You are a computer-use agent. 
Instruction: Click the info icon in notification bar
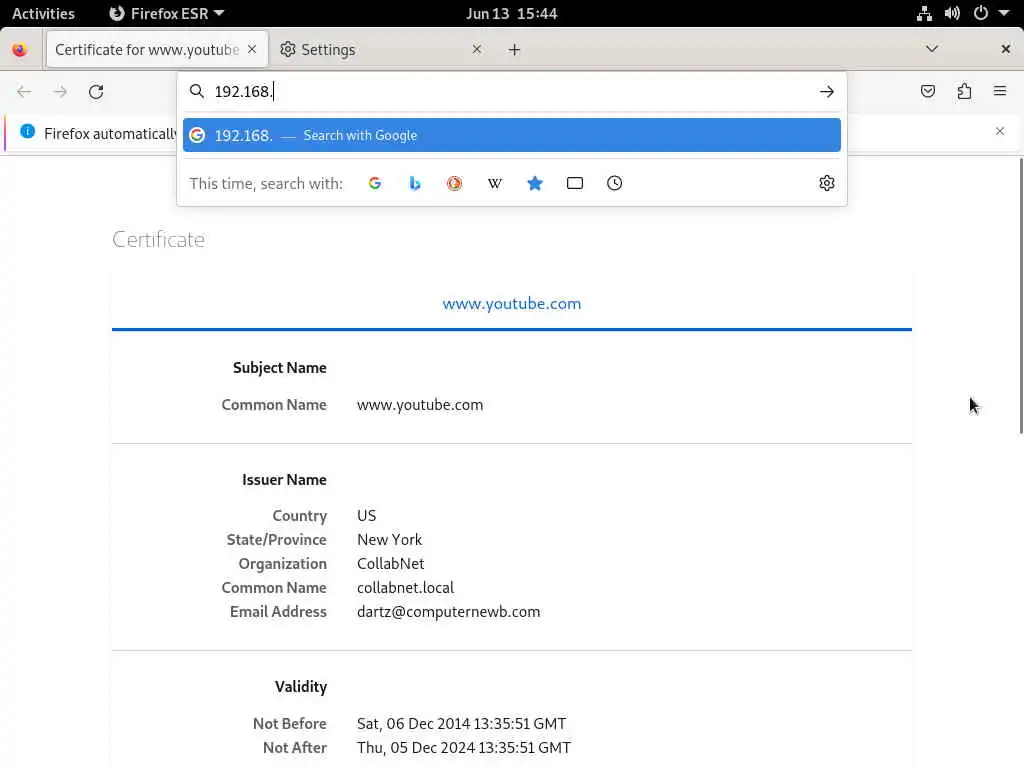[x=27, y=131]
